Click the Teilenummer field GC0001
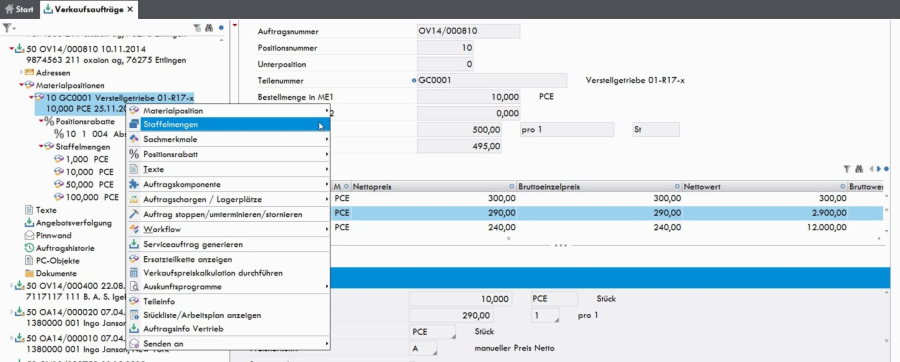Viewport: 900px width, 362px height. click(492, 80)
